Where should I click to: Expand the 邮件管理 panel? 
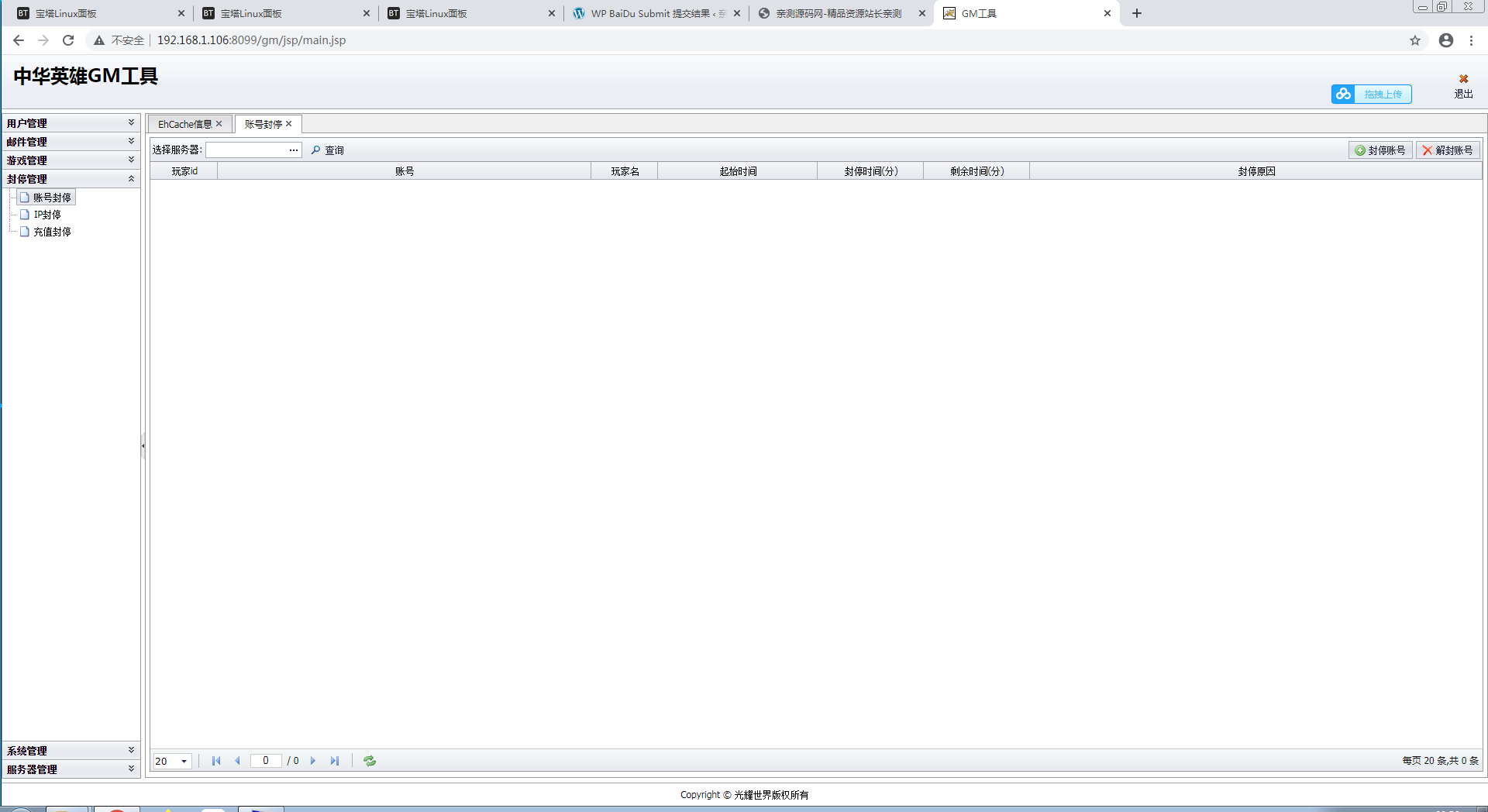point(70,142)
